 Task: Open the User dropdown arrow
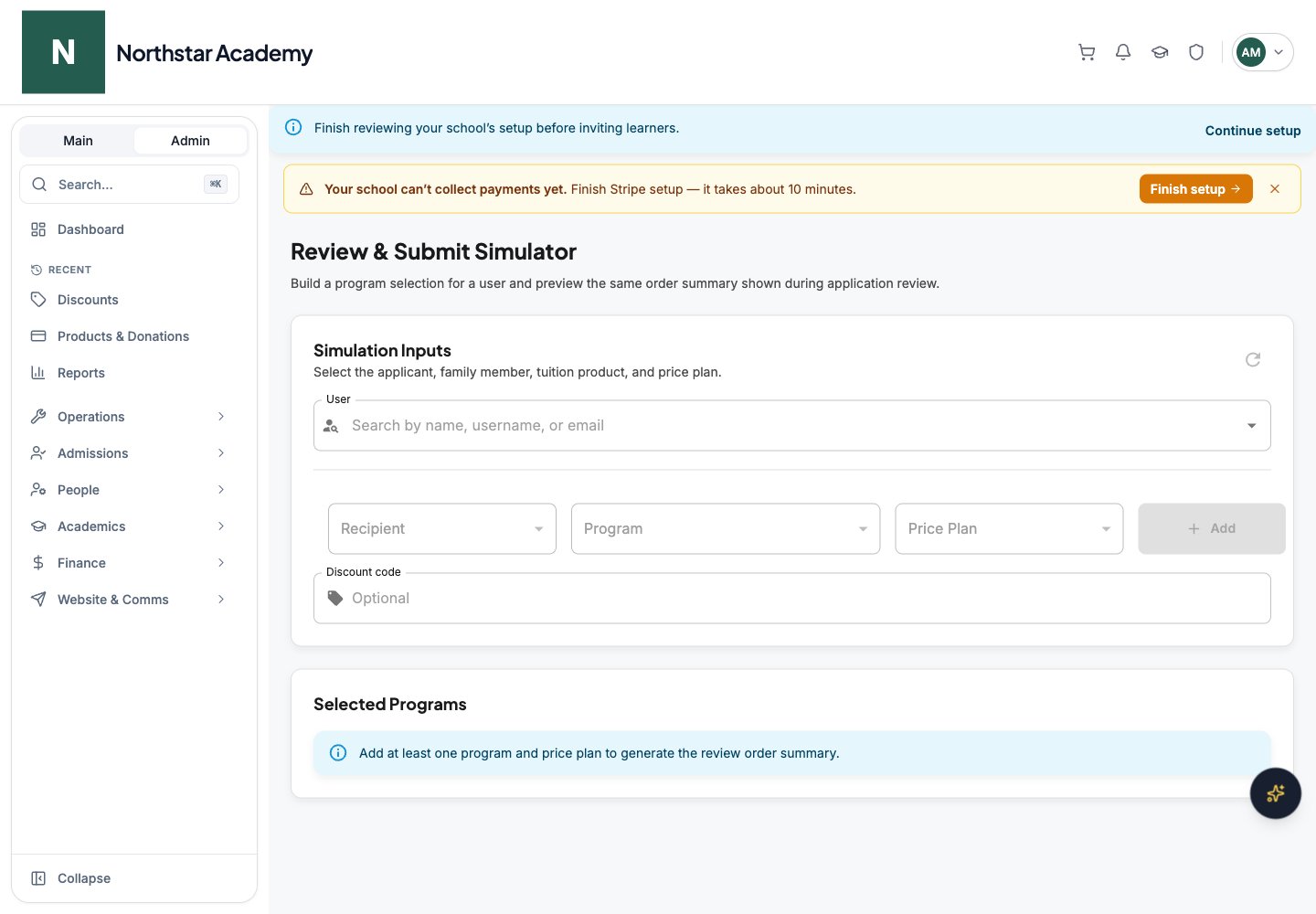(1251, 426)
